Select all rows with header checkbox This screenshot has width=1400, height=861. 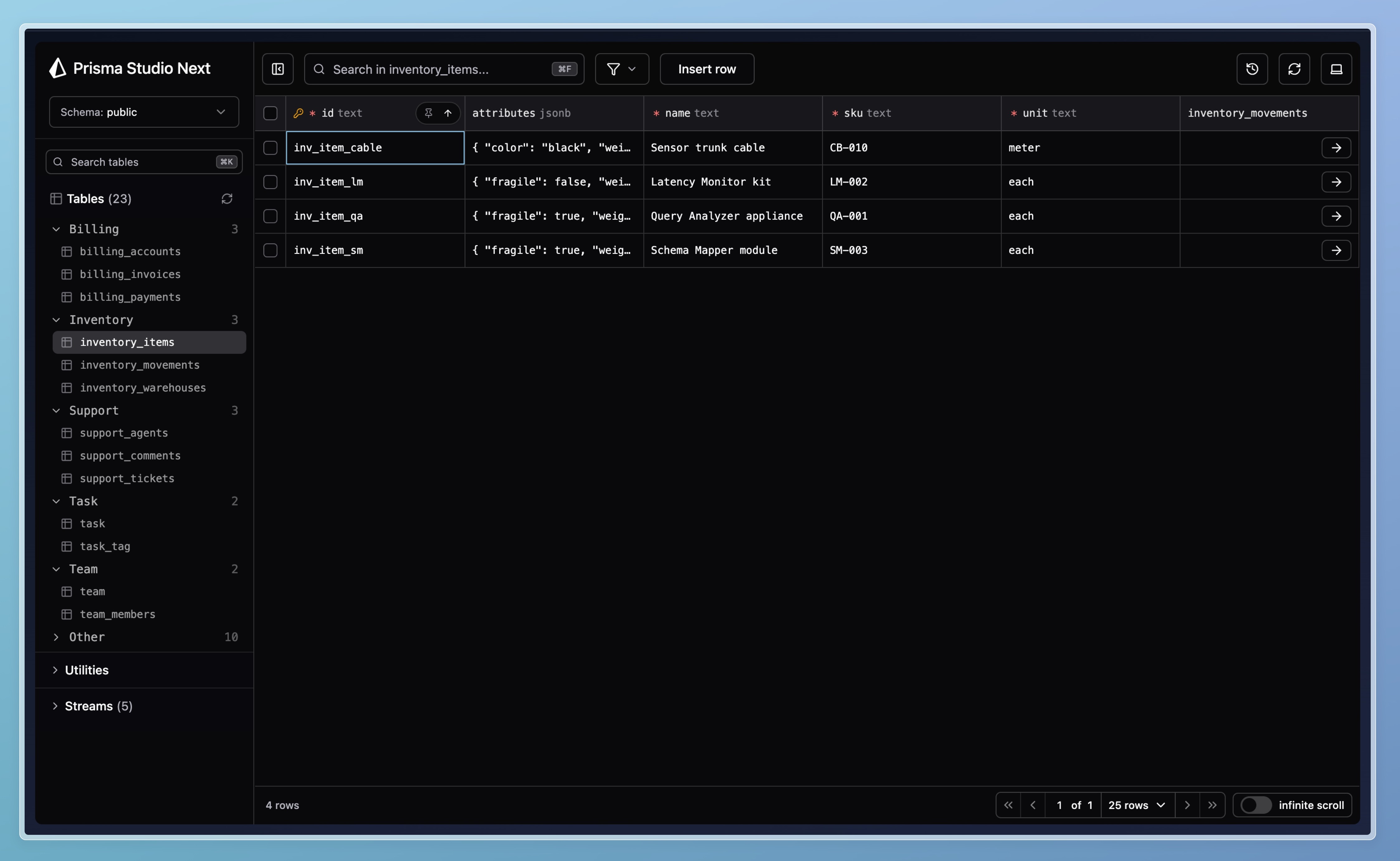pyautogui.click(x=270, y=113)
